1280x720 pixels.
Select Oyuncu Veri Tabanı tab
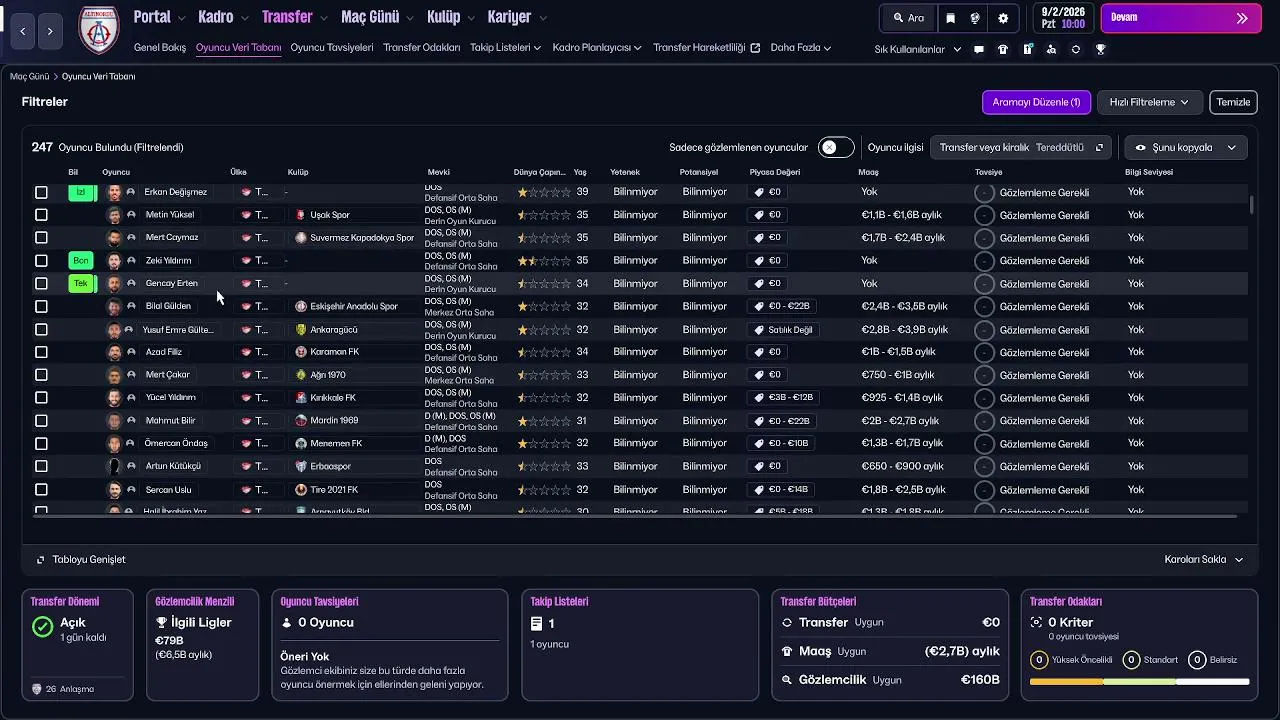(x=238, y=48)
